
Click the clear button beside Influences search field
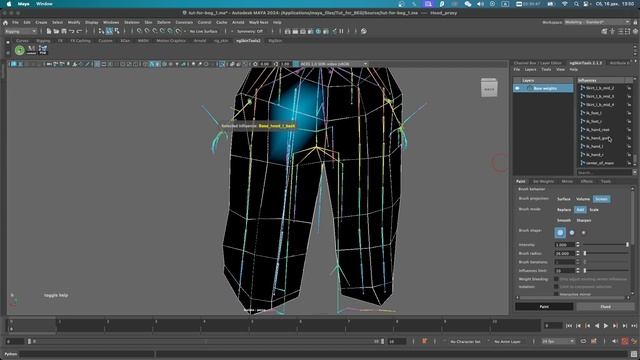point(634,173)
